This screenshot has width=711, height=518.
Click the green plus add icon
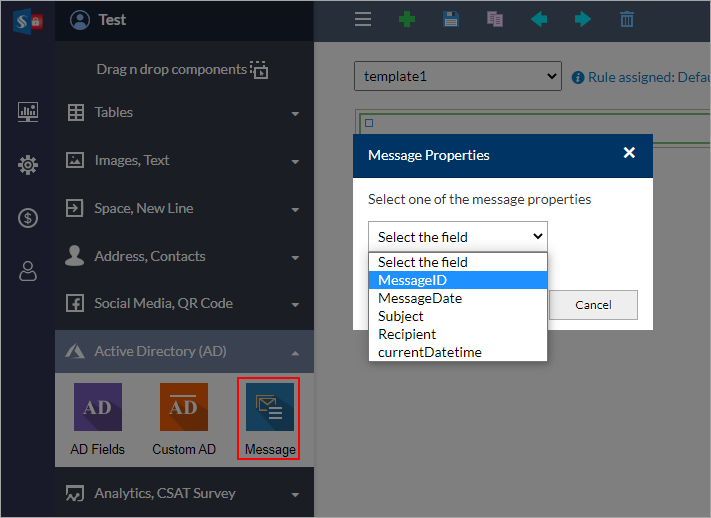(x=407, y=20)
